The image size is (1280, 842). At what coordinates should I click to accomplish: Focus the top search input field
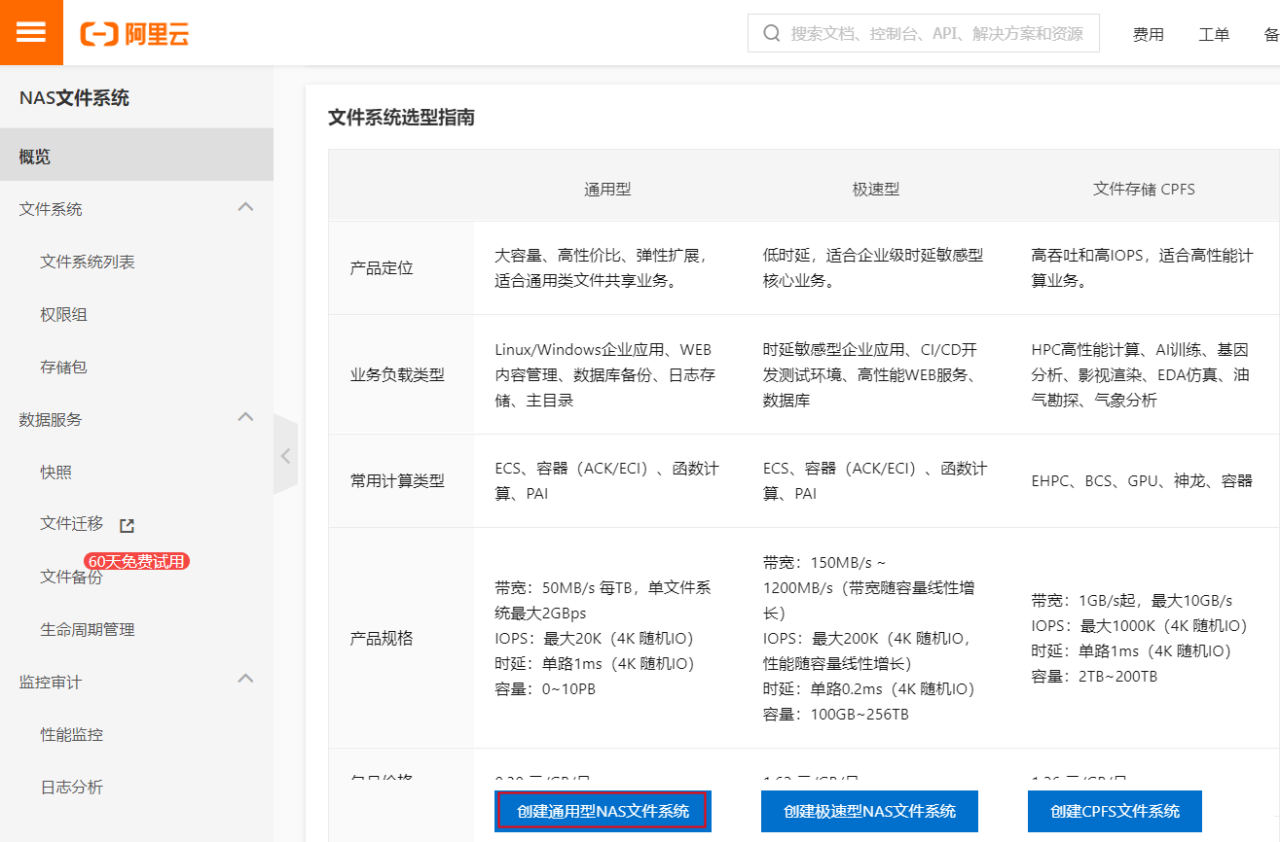tap(935, 33)
